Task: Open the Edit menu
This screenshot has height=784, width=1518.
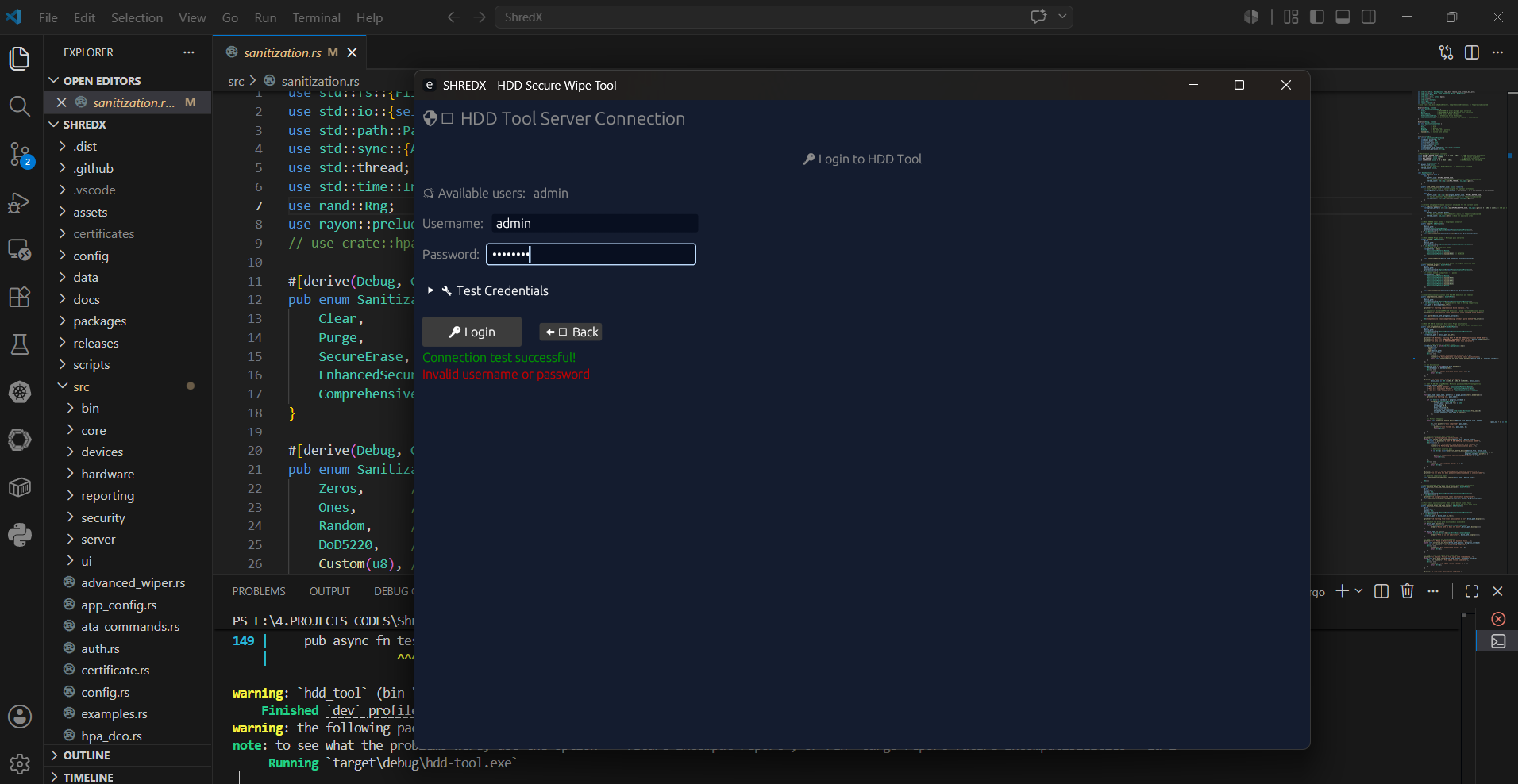Action: [84, 17]
